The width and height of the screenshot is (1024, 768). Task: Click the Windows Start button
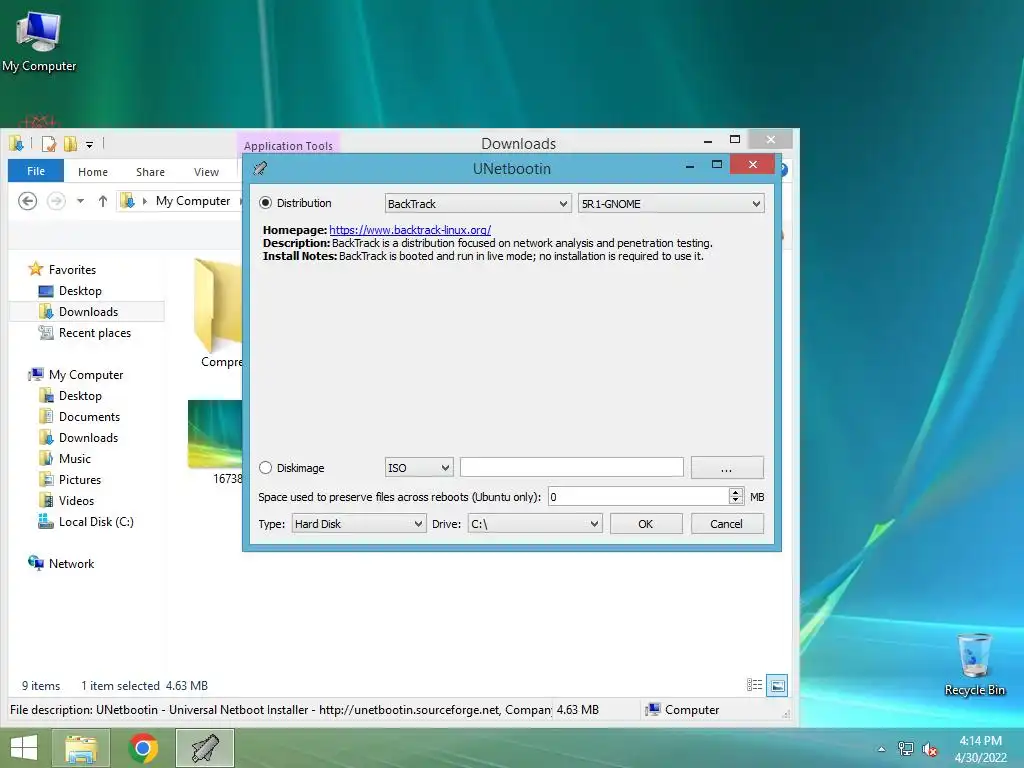click(24, 748)
